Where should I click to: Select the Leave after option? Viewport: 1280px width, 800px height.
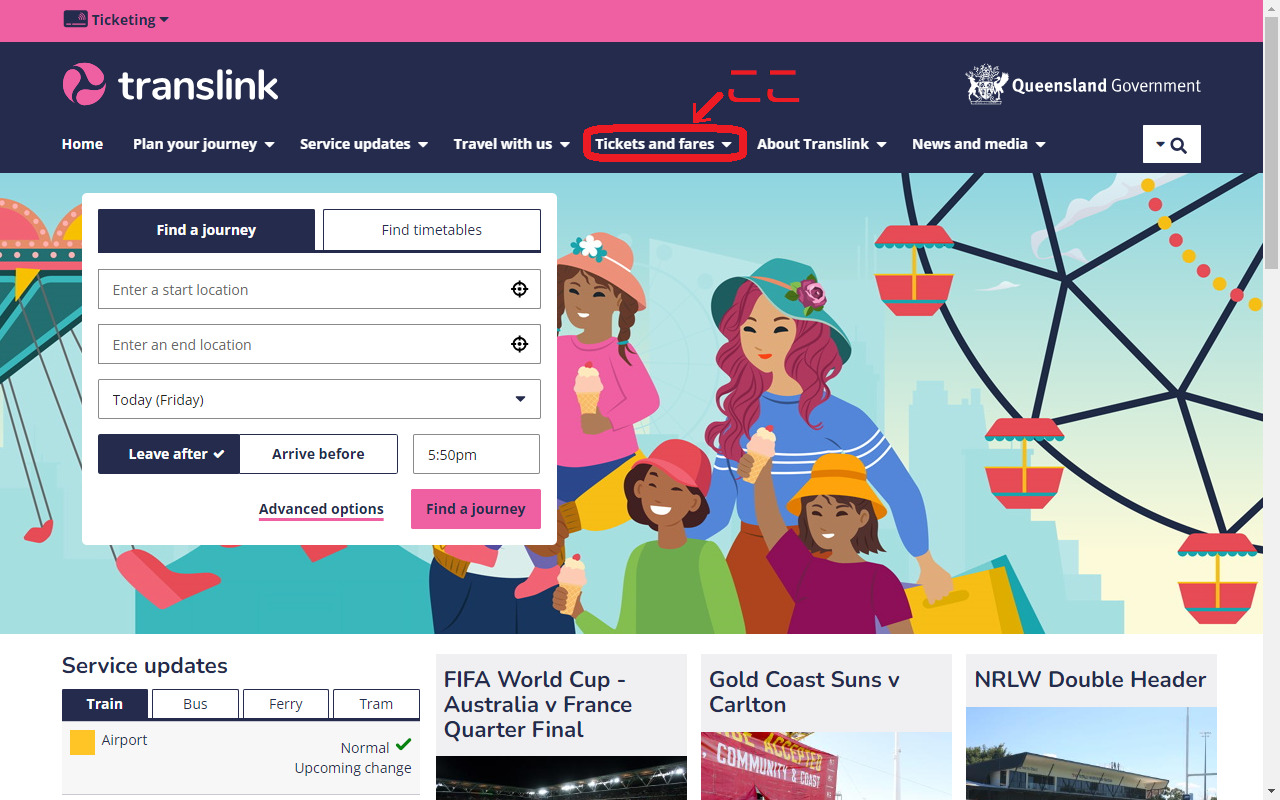(x=169, y=454)
